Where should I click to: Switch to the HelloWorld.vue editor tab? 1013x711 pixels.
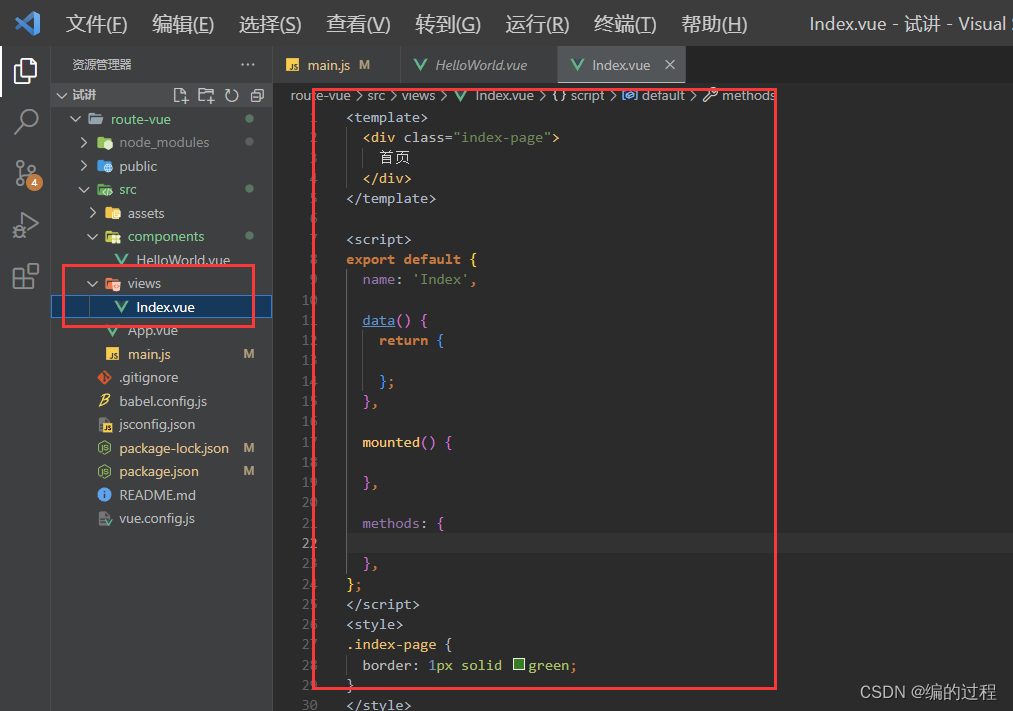coord(481,65)
